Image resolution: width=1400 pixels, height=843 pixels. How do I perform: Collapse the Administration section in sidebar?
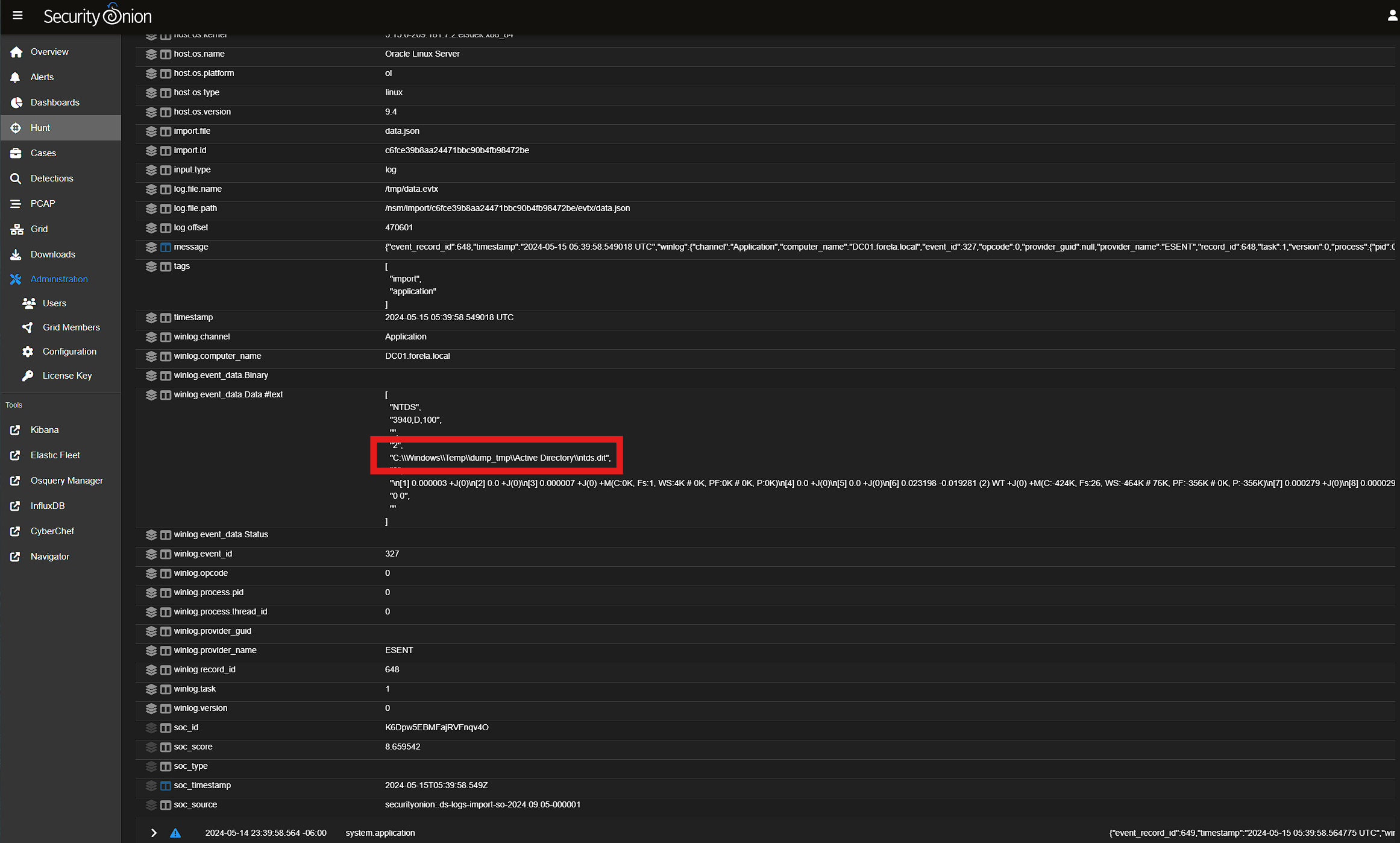pyautogui.click(x=59, y=279)
